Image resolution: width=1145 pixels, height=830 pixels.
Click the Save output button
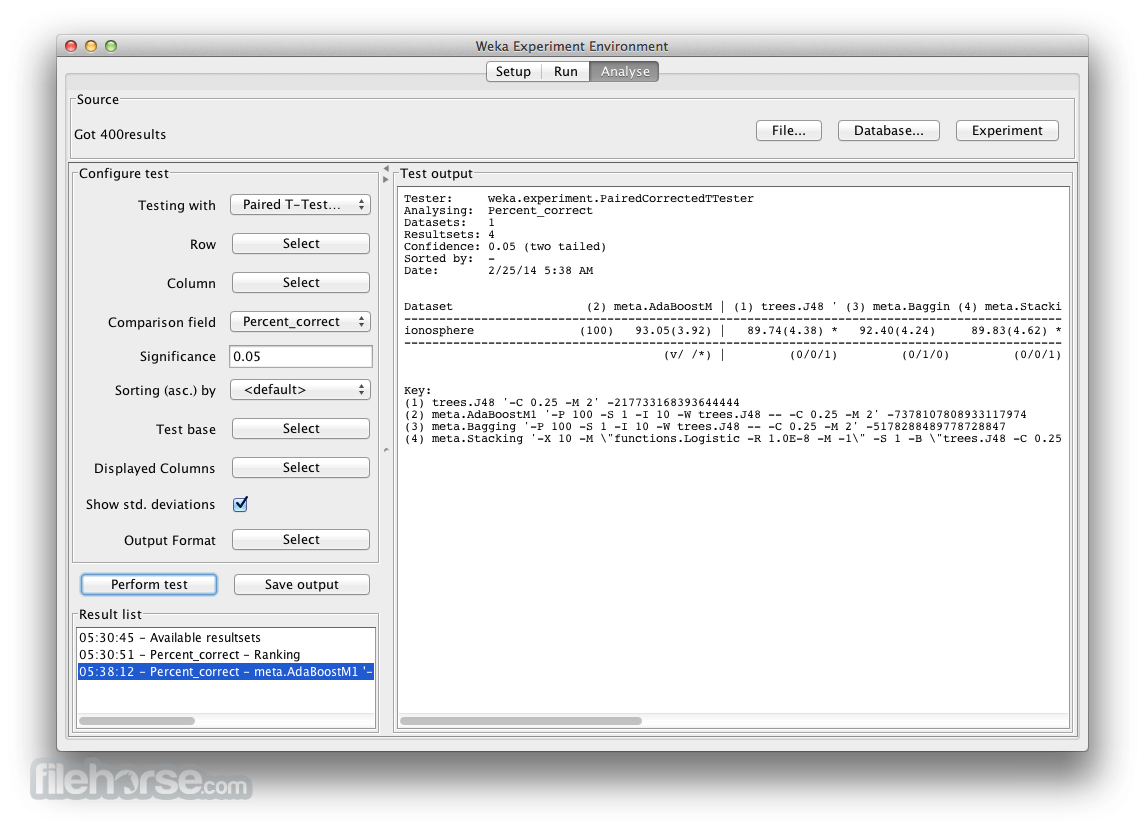tap(302, 585)
